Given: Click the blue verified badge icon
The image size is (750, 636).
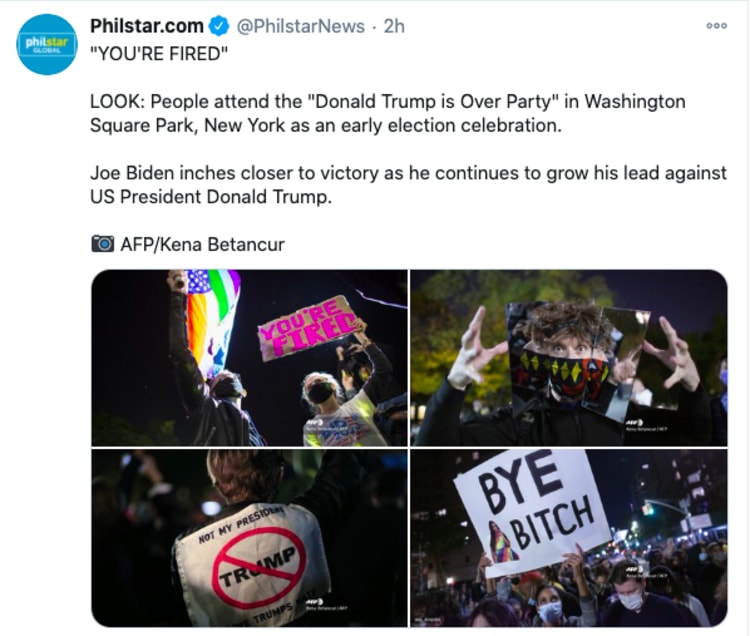Looking at the screenshot, I should [x=220, y=26].
